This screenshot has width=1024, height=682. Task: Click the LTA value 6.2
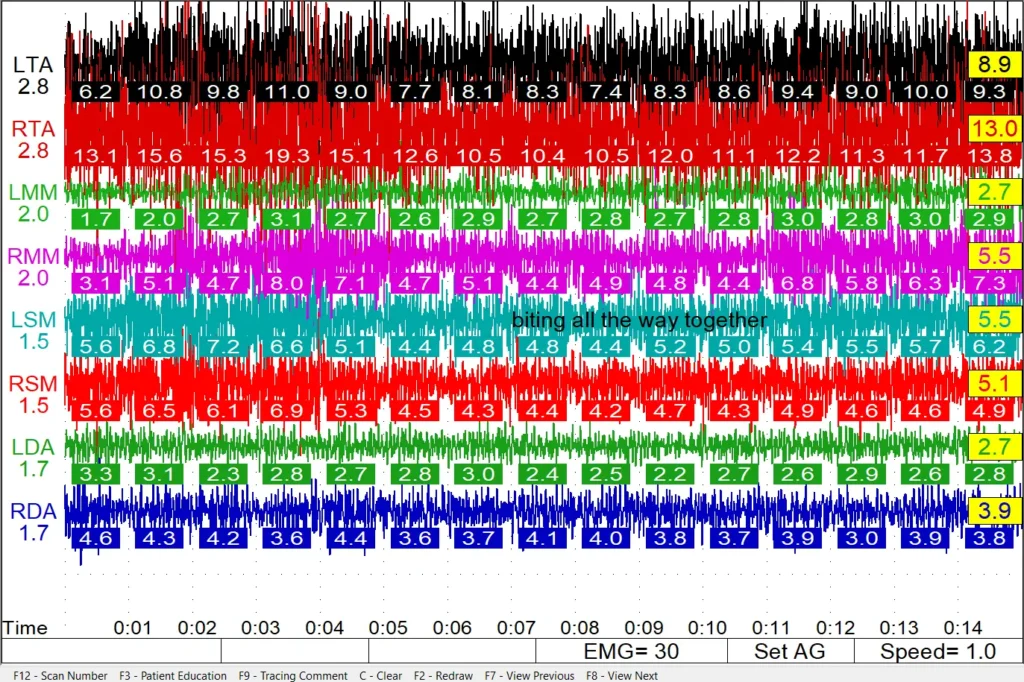tap(95, 91)
